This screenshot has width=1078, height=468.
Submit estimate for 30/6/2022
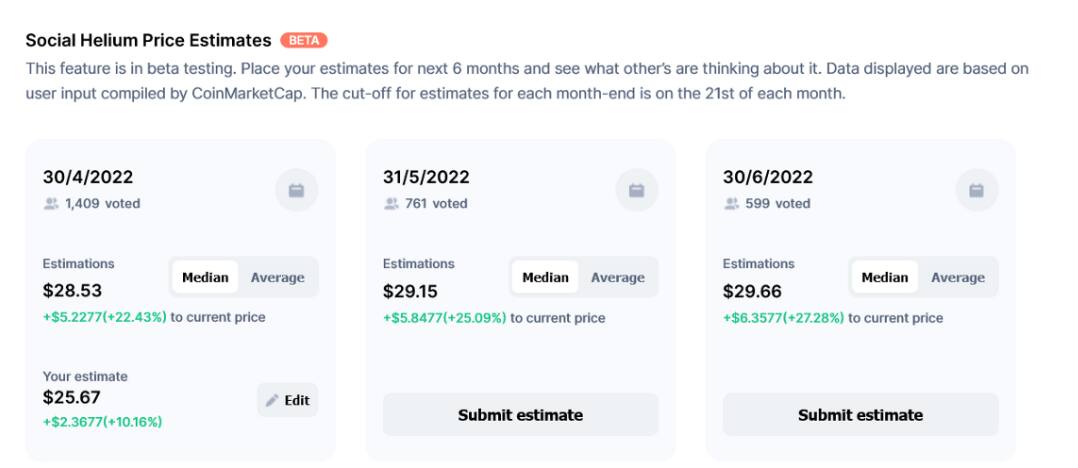pyautogui.click(x=860, y=415)
